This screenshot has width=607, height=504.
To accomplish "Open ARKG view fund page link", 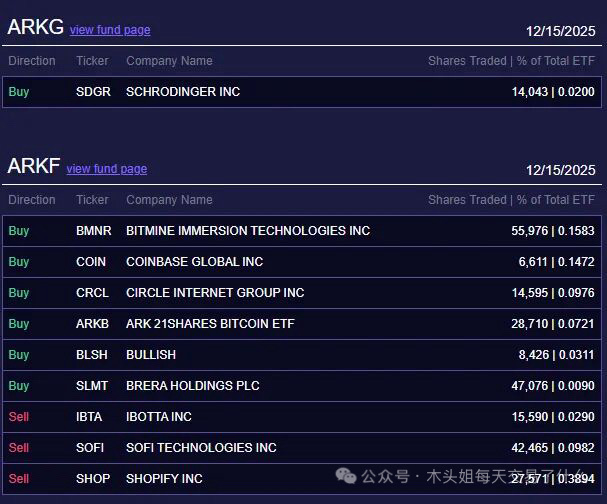I will pyautogui.click(x=110, y=30).
